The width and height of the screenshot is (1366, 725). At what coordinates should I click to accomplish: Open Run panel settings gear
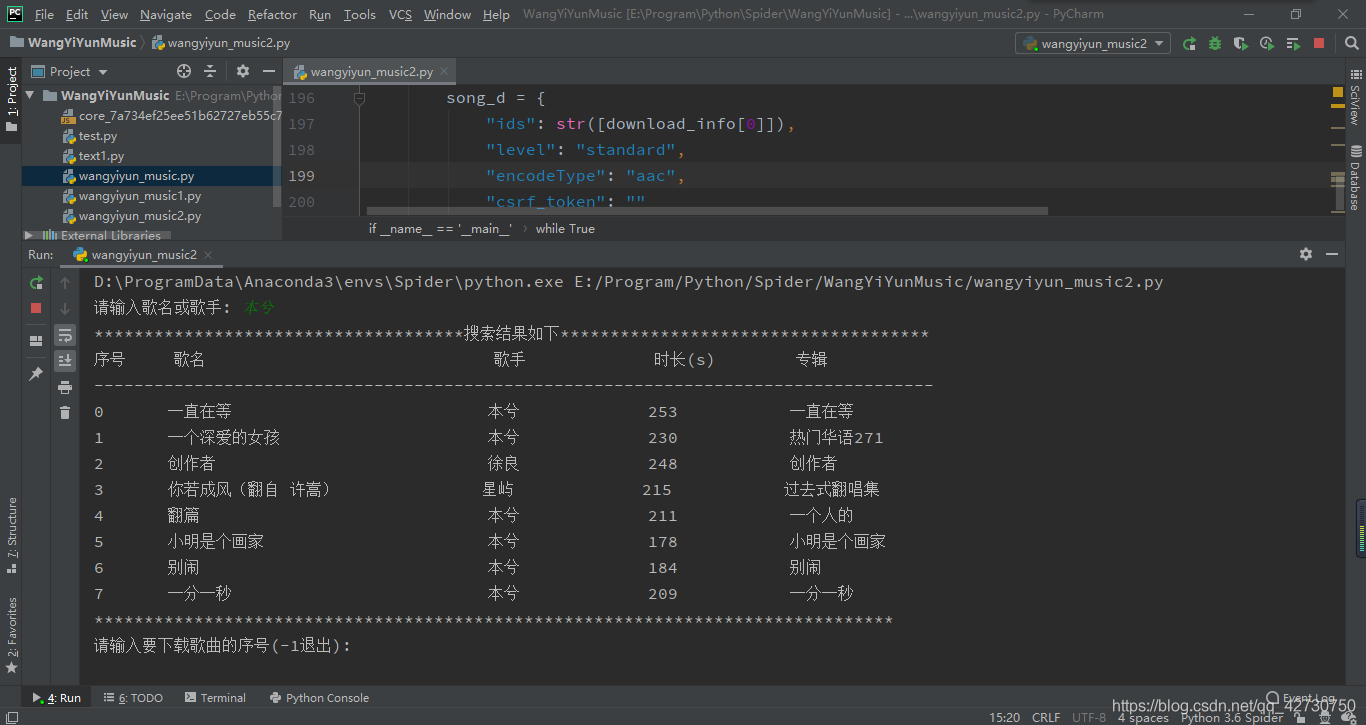pyautogui.click(x=1306, y=254)
